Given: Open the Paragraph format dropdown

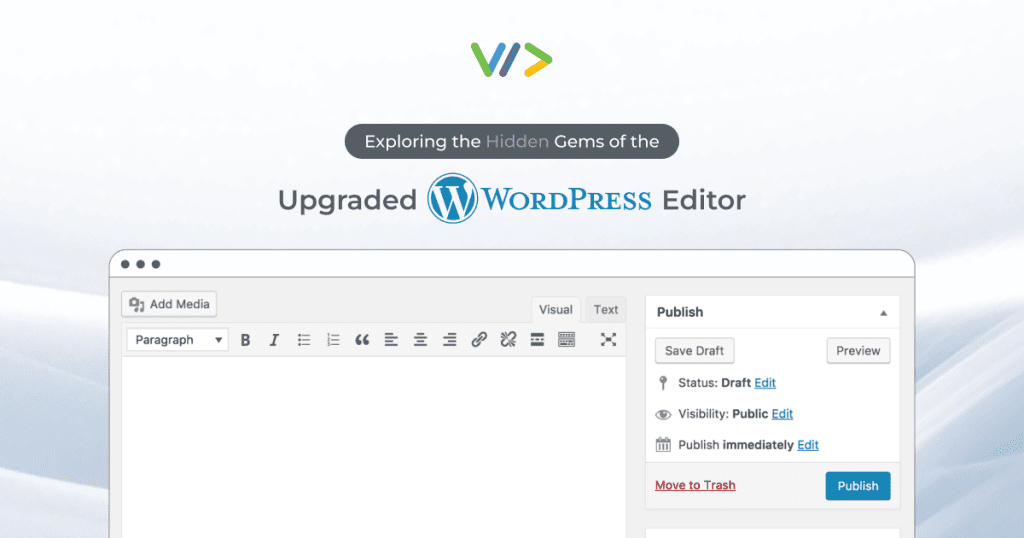Looking at the screenshot, I should [178, 340].
